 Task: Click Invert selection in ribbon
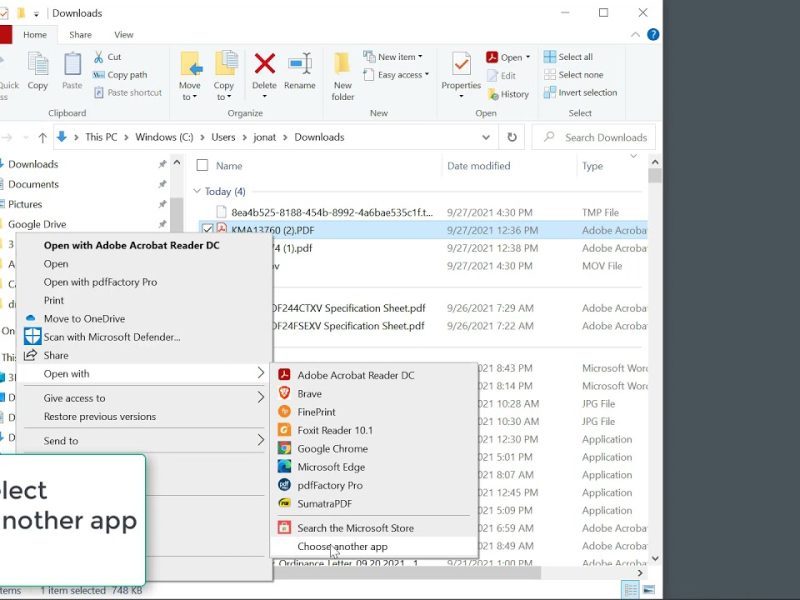pos(580,92)
